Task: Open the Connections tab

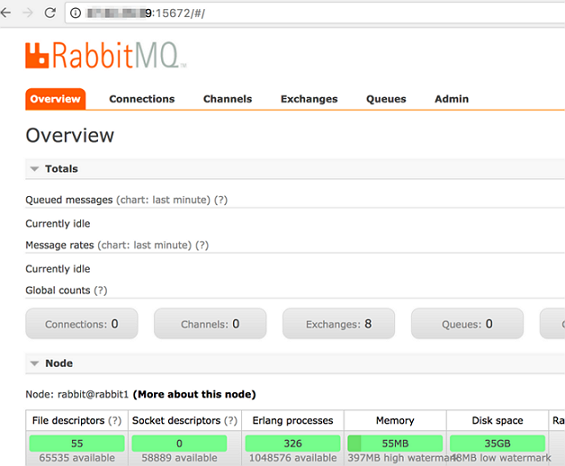Action: (x=142, y=99)
